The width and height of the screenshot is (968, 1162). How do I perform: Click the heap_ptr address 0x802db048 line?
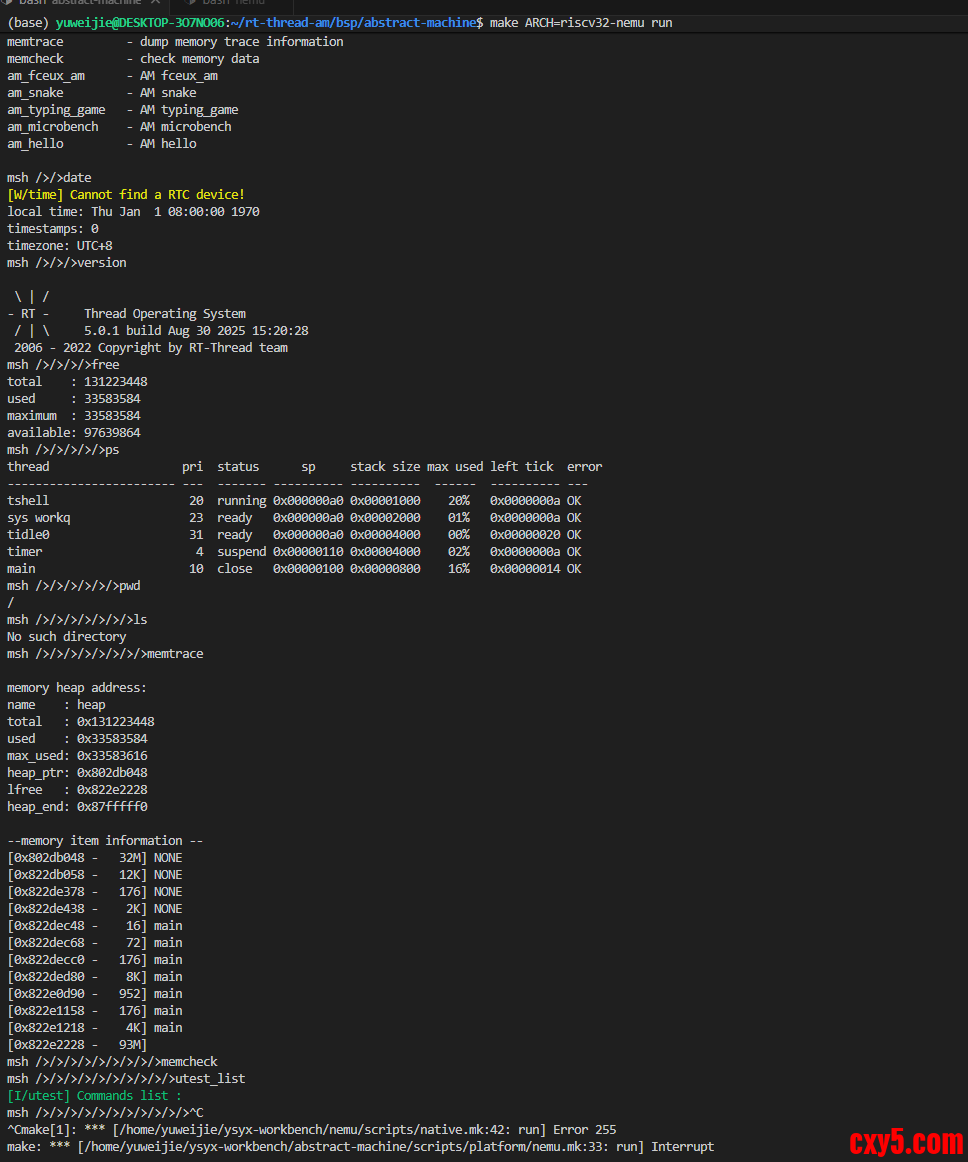point(77,772)
